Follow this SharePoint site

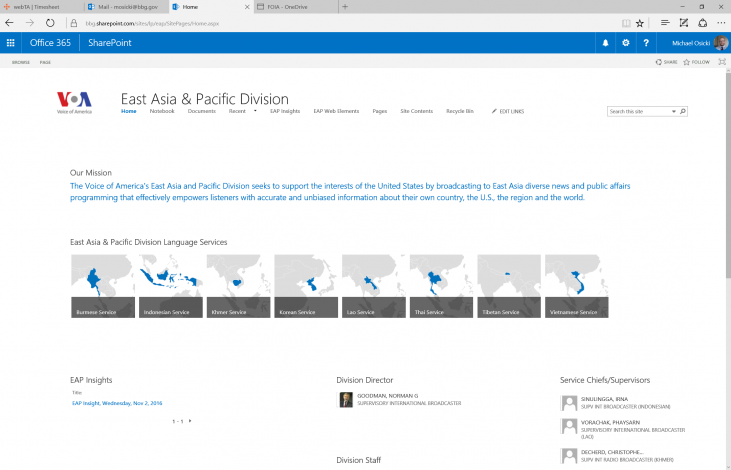tap(698, 62)
